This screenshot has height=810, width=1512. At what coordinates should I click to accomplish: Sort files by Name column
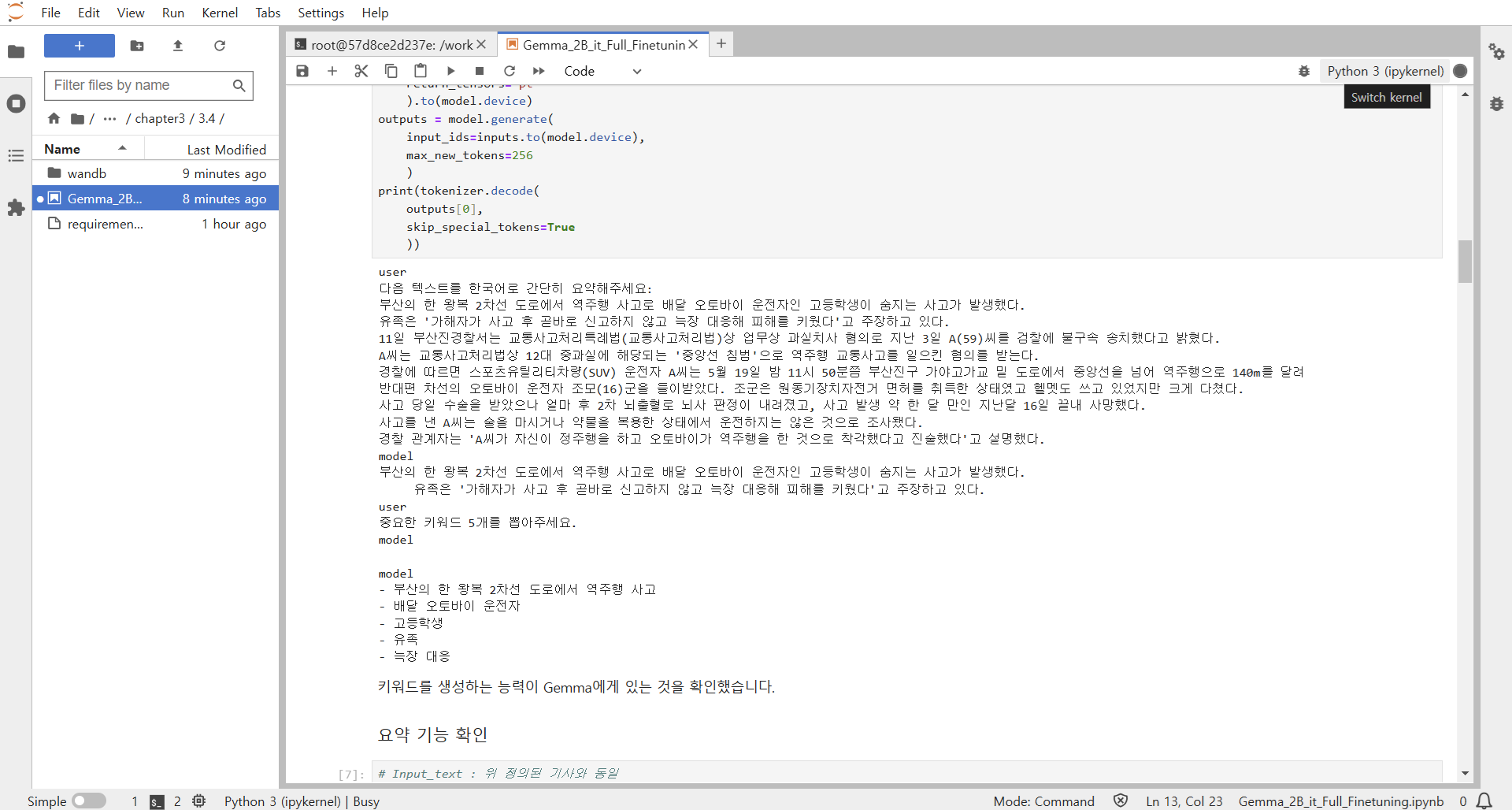87,149
